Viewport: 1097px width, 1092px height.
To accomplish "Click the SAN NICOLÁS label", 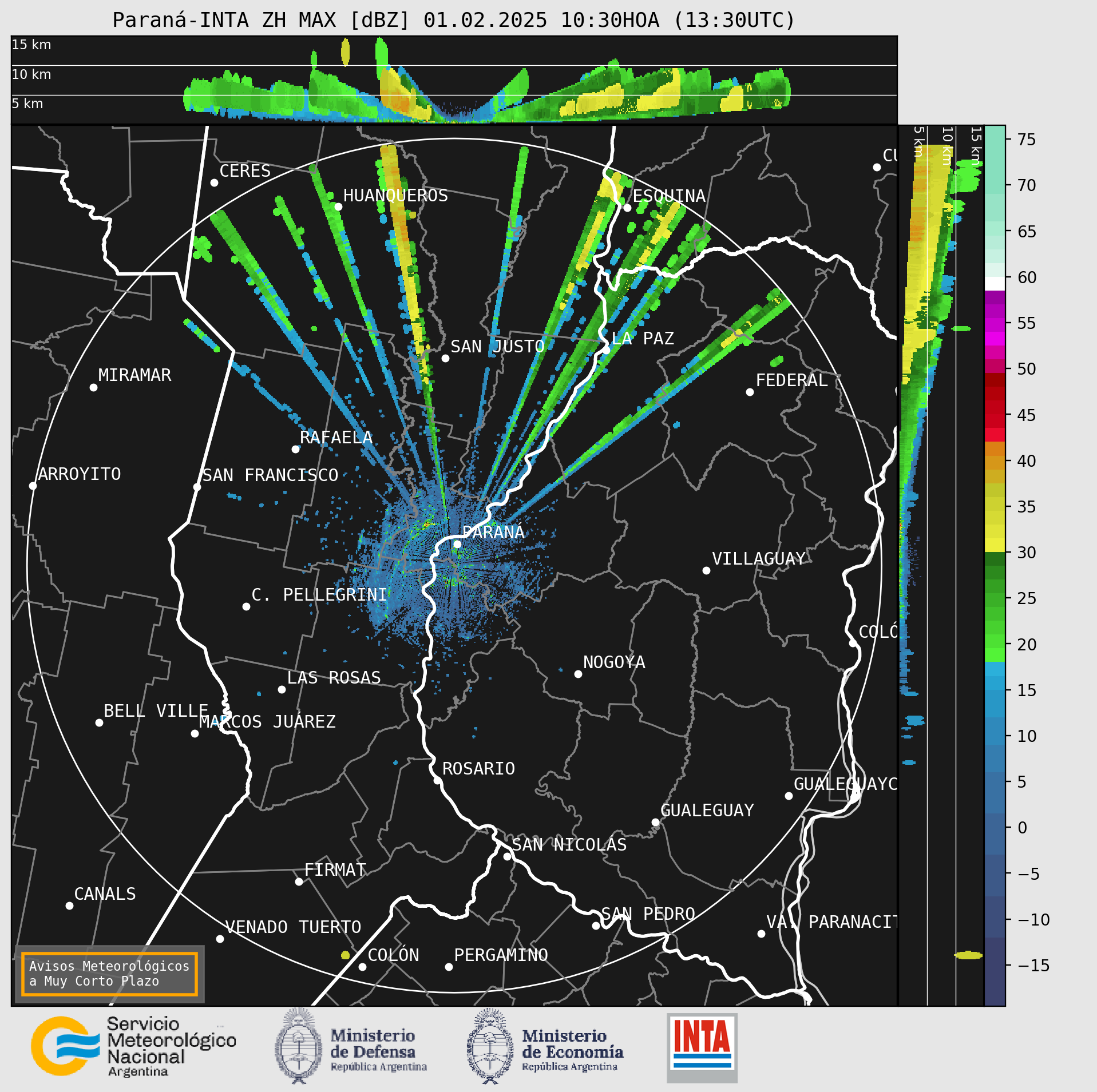I will tap(569, 844).
